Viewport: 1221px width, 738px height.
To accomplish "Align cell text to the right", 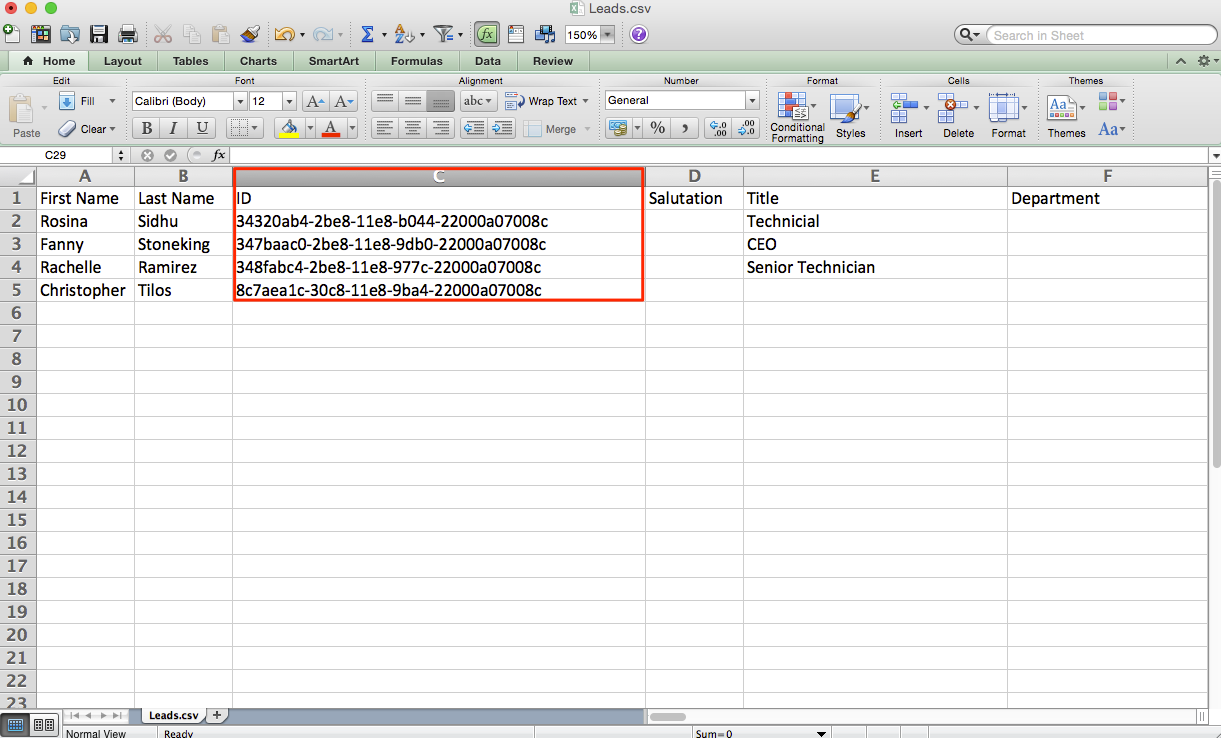I will coord(441,128).
